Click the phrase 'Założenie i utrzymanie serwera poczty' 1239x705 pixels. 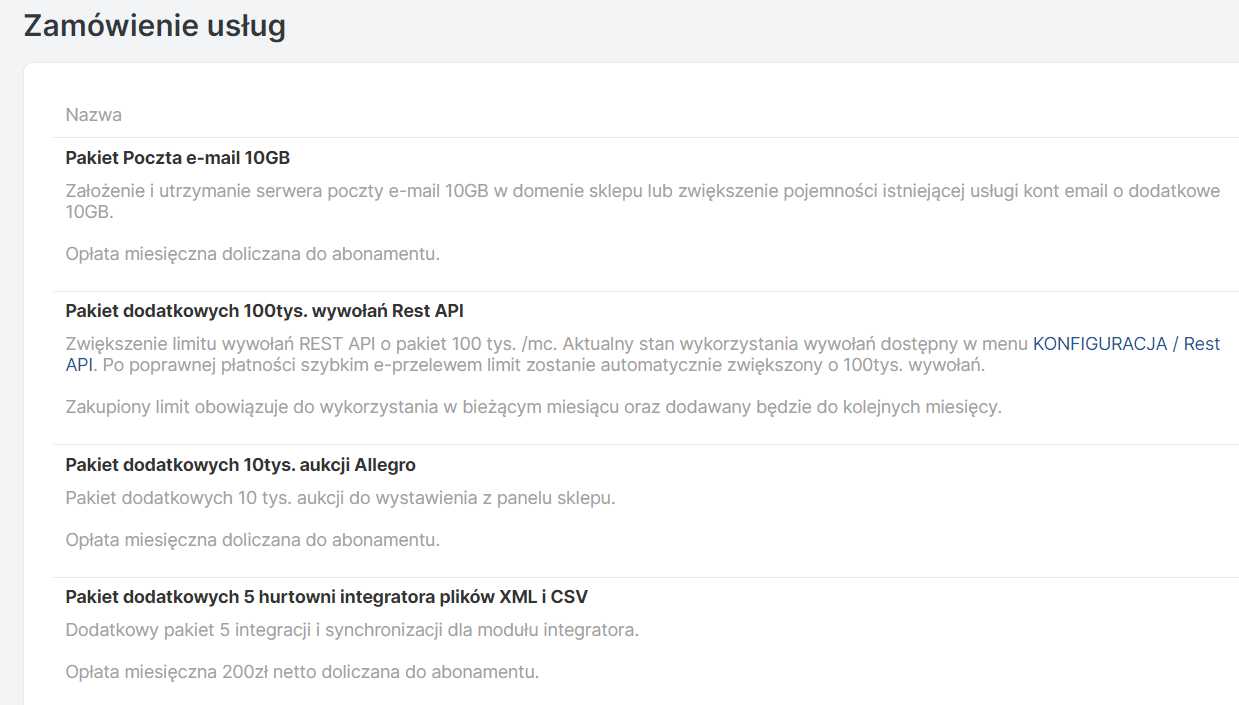click(213, 191)
